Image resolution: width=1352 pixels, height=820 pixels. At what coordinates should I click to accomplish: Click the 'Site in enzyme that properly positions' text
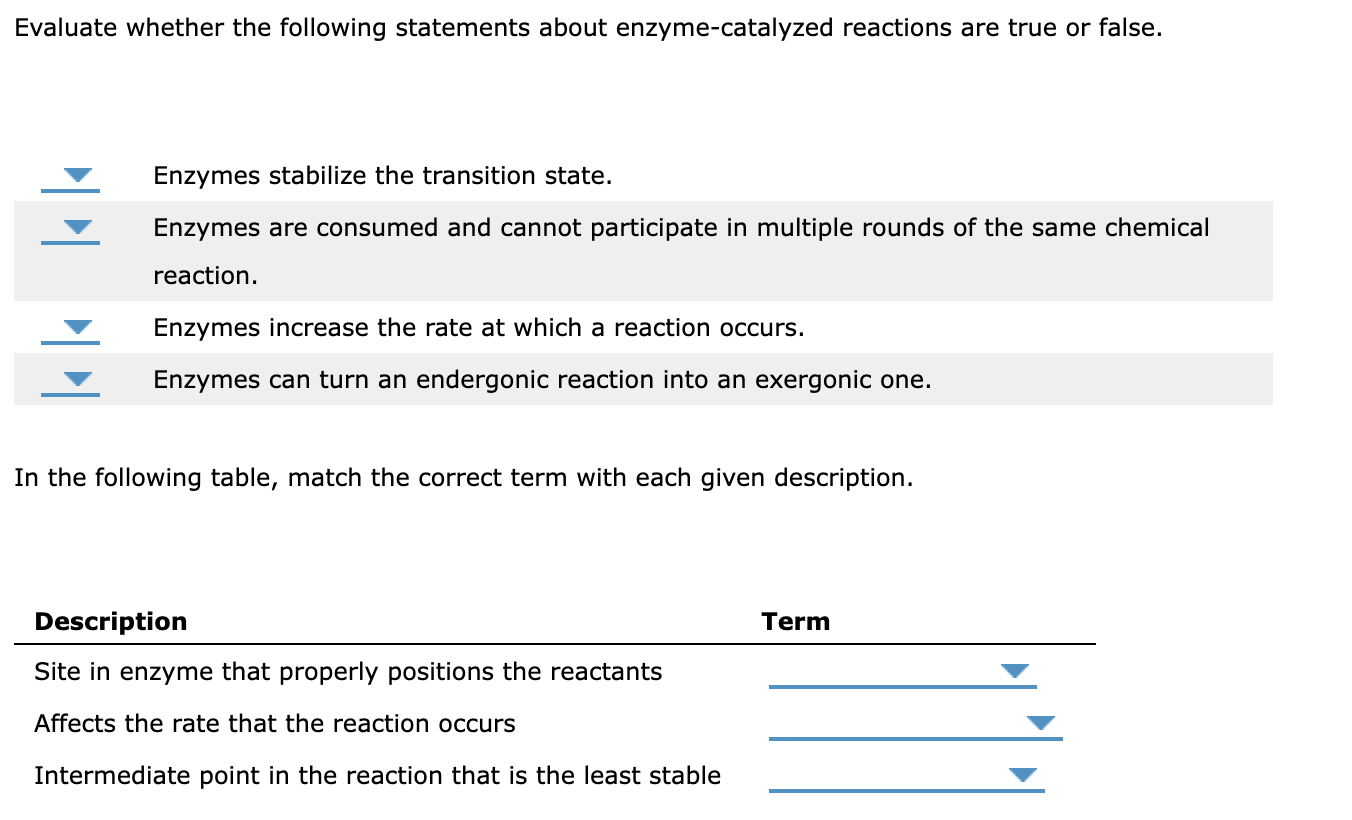[347, 671]
